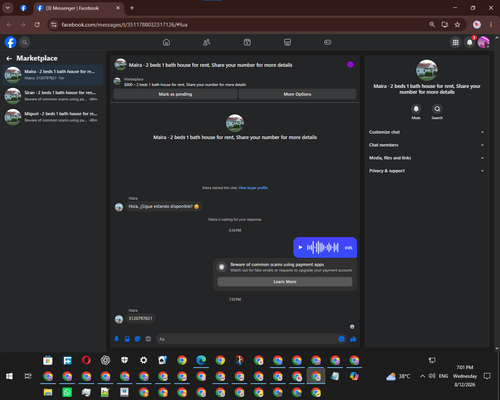This screenshot has width=500, height=400.
Task: Open the emoji picker in message box
Action: pos(341,339)
